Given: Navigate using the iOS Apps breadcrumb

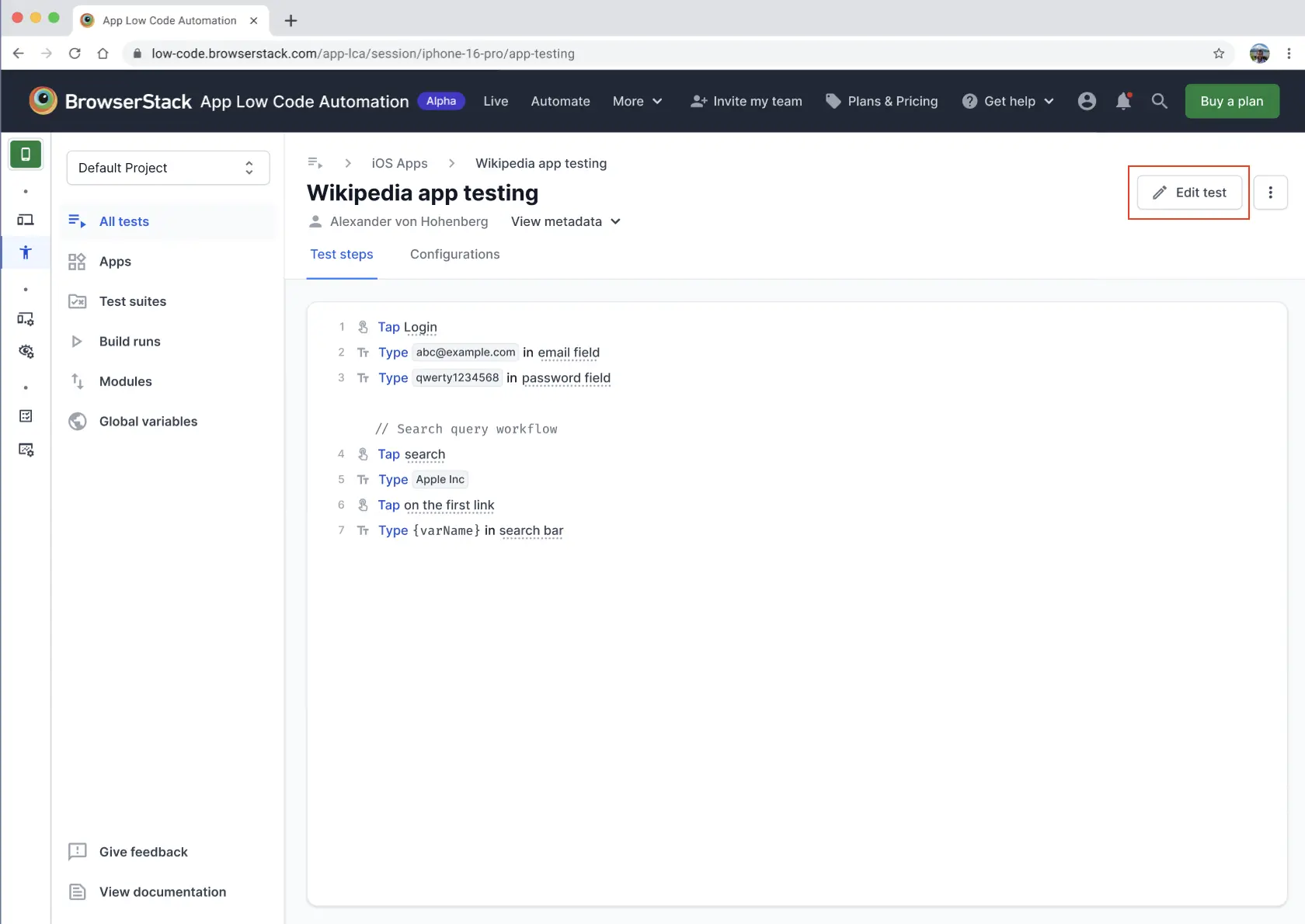Looking at the screenshot, I should (x=399, y=163).
